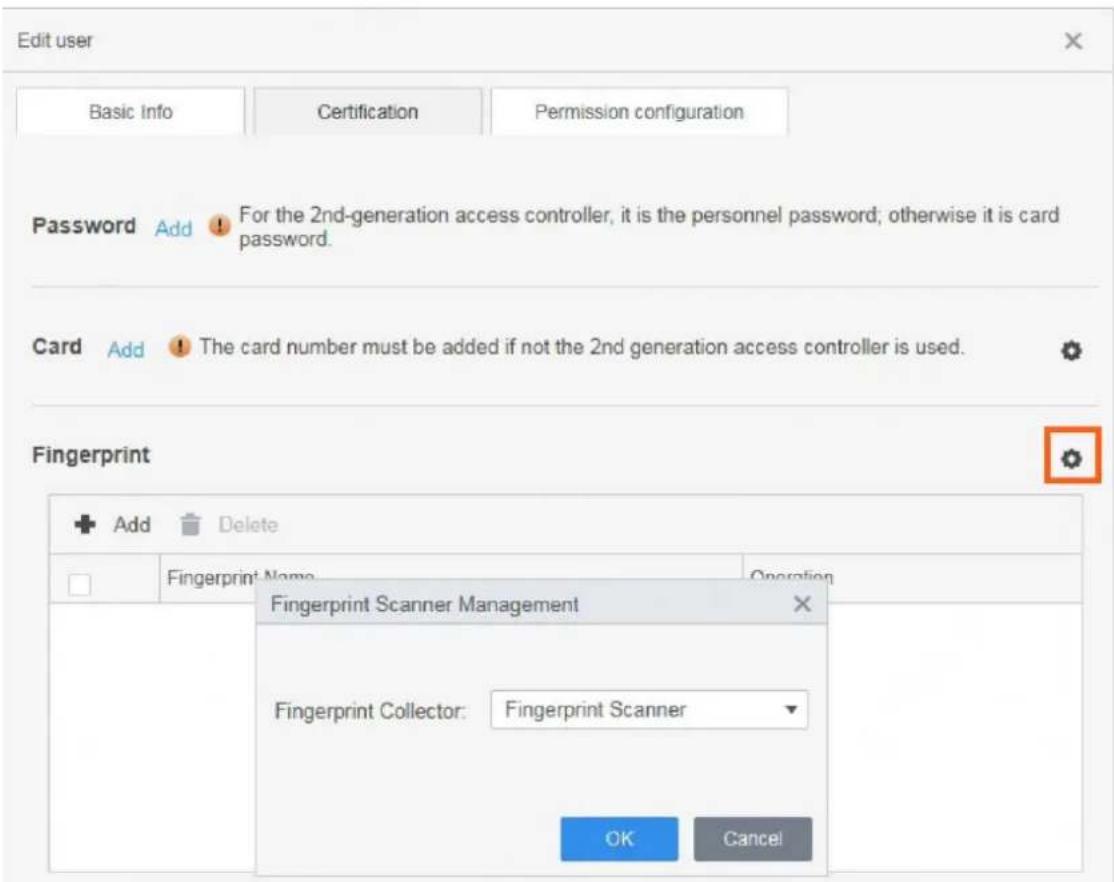
Task: Click the Fingerprint Name column header
Action: (451, 577)
